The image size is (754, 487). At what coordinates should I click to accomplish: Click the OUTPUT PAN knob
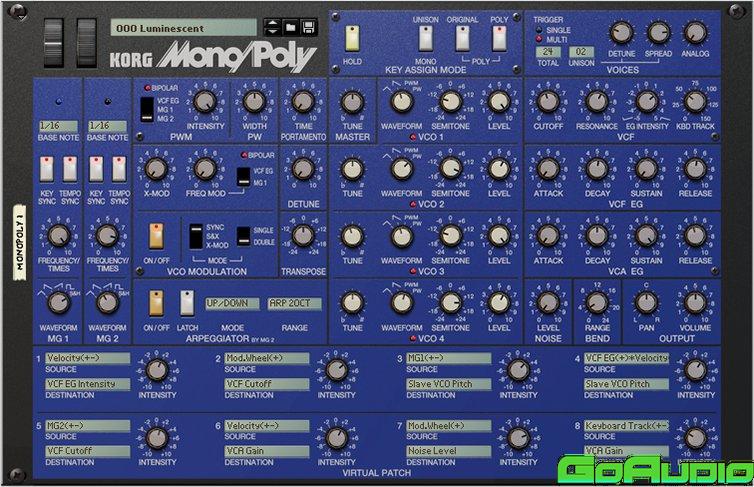coord(646,303)
